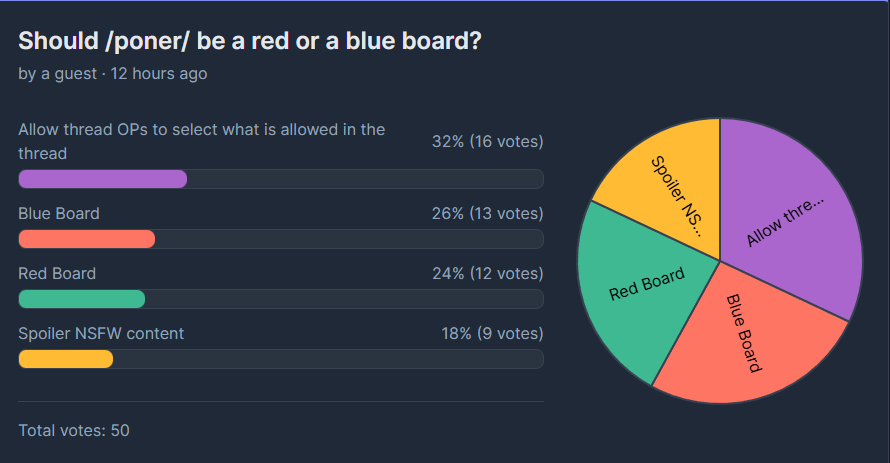
Task: Select the 'Red Board' option label
Action: 57,273
